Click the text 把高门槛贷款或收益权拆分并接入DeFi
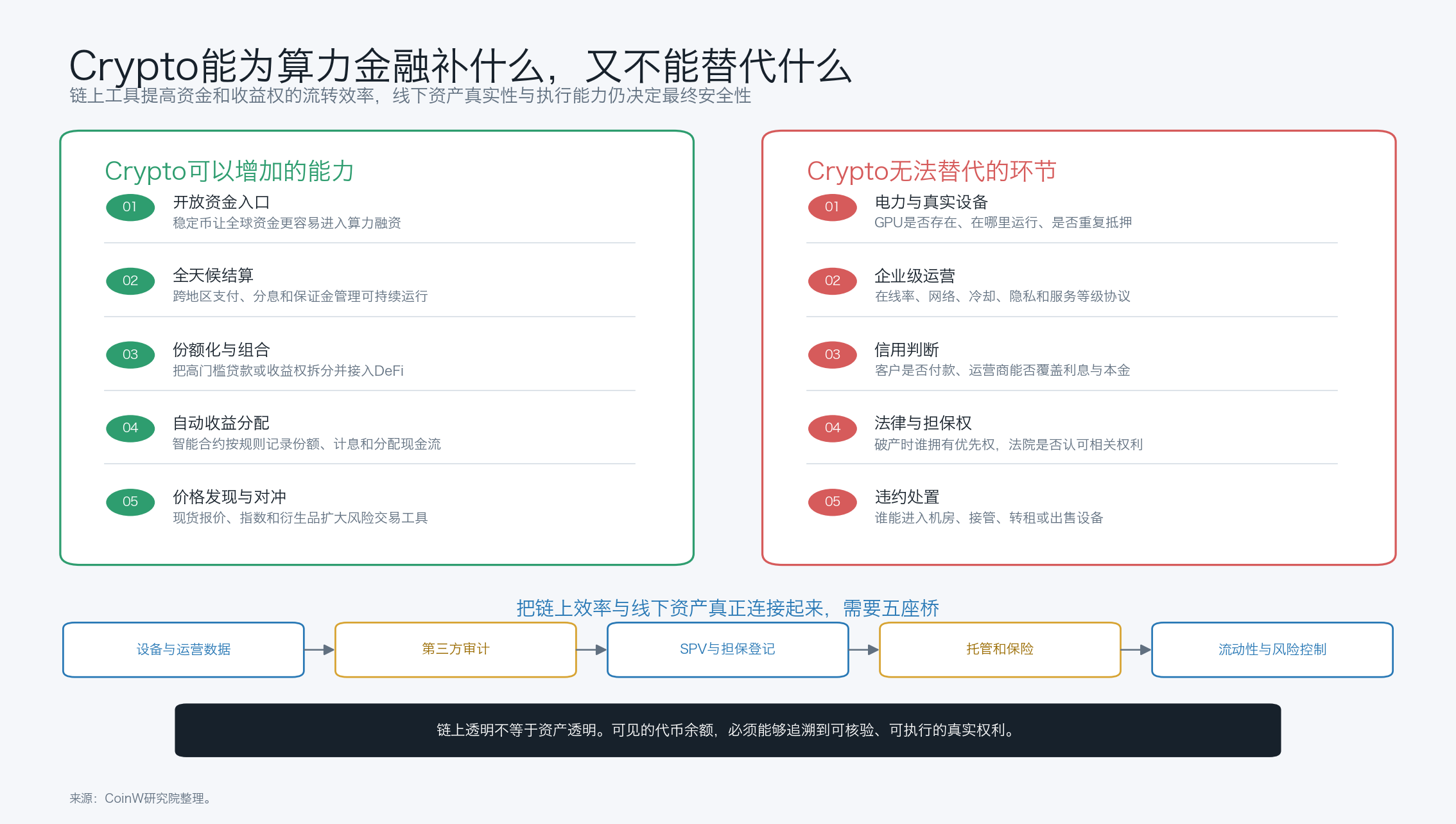The image size is (1456, 824). pos(288,371)
